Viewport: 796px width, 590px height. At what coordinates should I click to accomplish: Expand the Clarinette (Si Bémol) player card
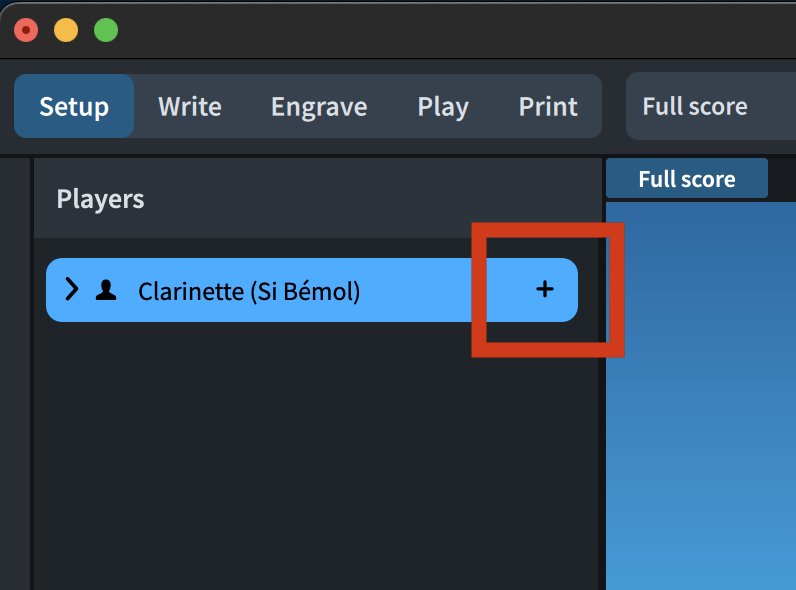click(x=71, y=290)
